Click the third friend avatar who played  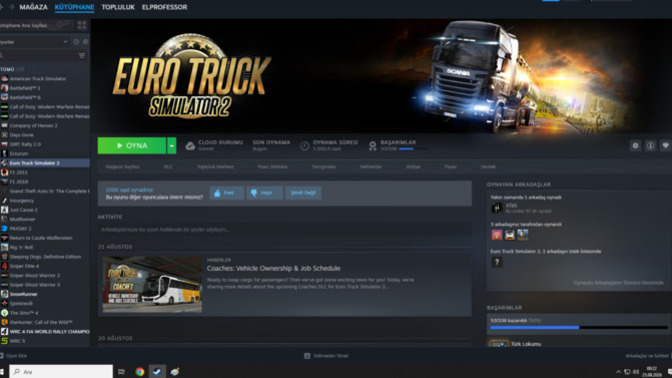tap(522, 235)
